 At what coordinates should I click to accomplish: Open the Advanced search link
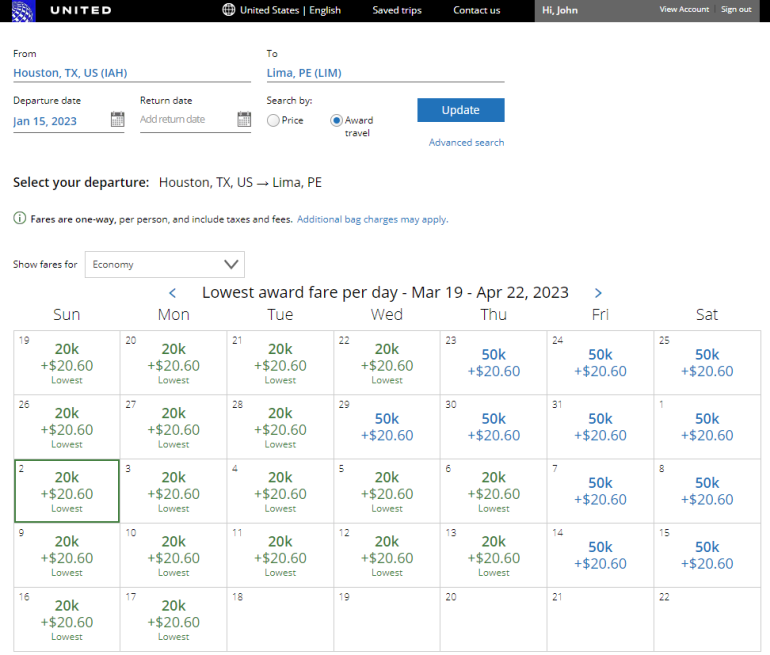click(466, 143)
